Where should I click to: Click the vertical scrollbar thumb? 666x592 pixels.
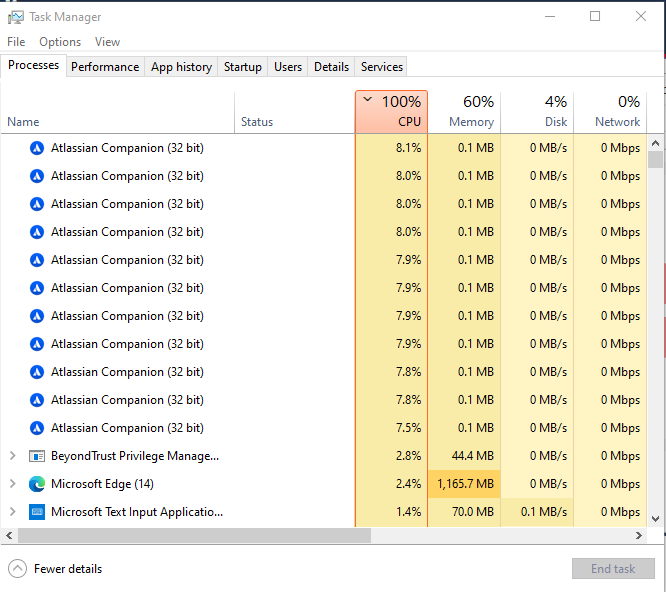pyautogui.click(x=655, y=160)
